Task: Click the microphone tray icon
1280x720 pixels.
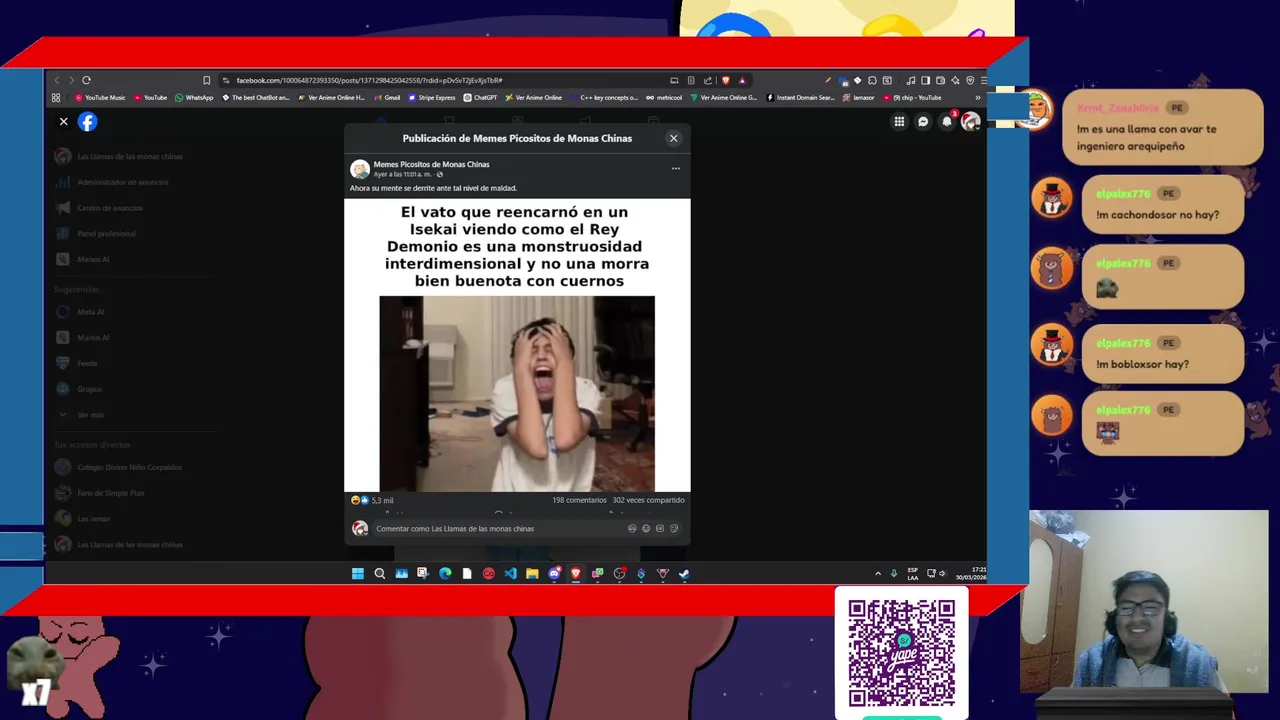Action: tap(894, 574)
